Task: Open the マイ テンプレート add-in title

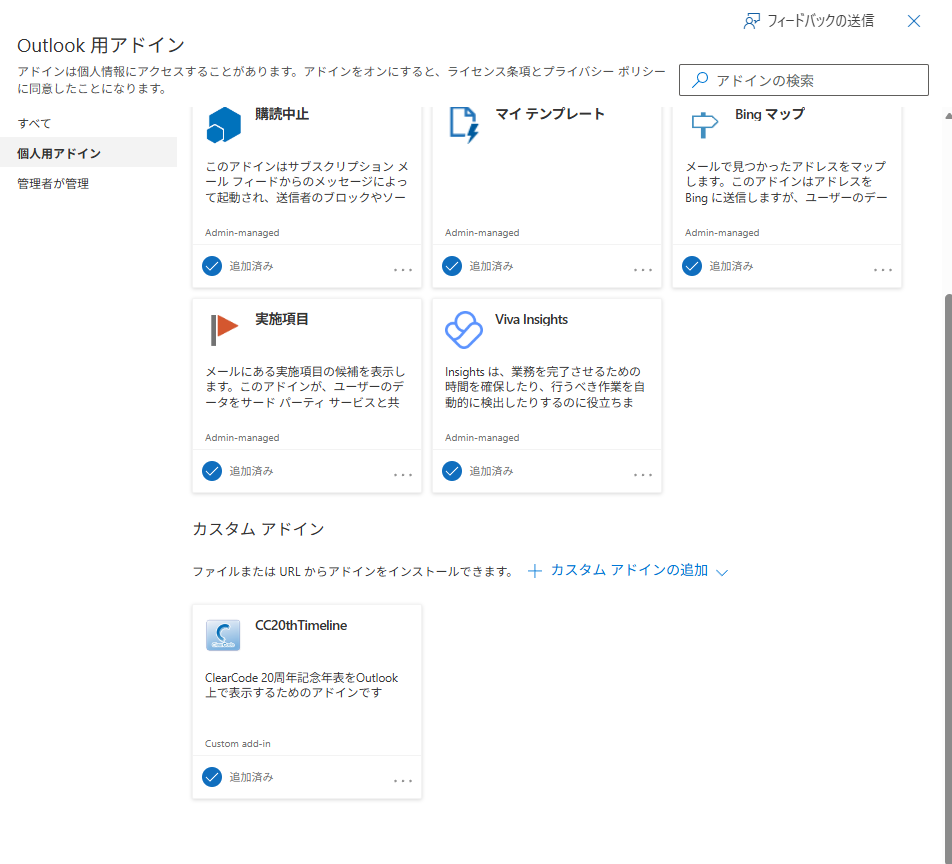Action: [549, 114]
